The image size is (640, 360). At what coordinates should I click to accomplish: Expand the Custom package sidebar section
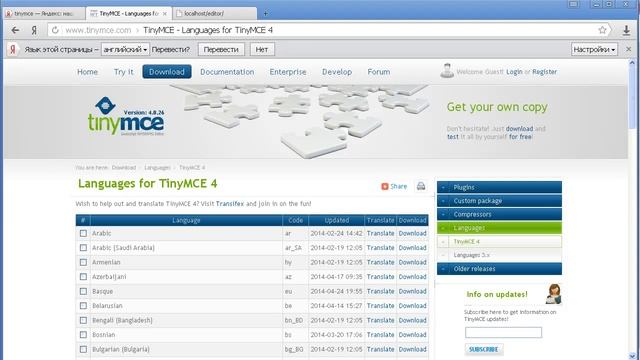499,201
